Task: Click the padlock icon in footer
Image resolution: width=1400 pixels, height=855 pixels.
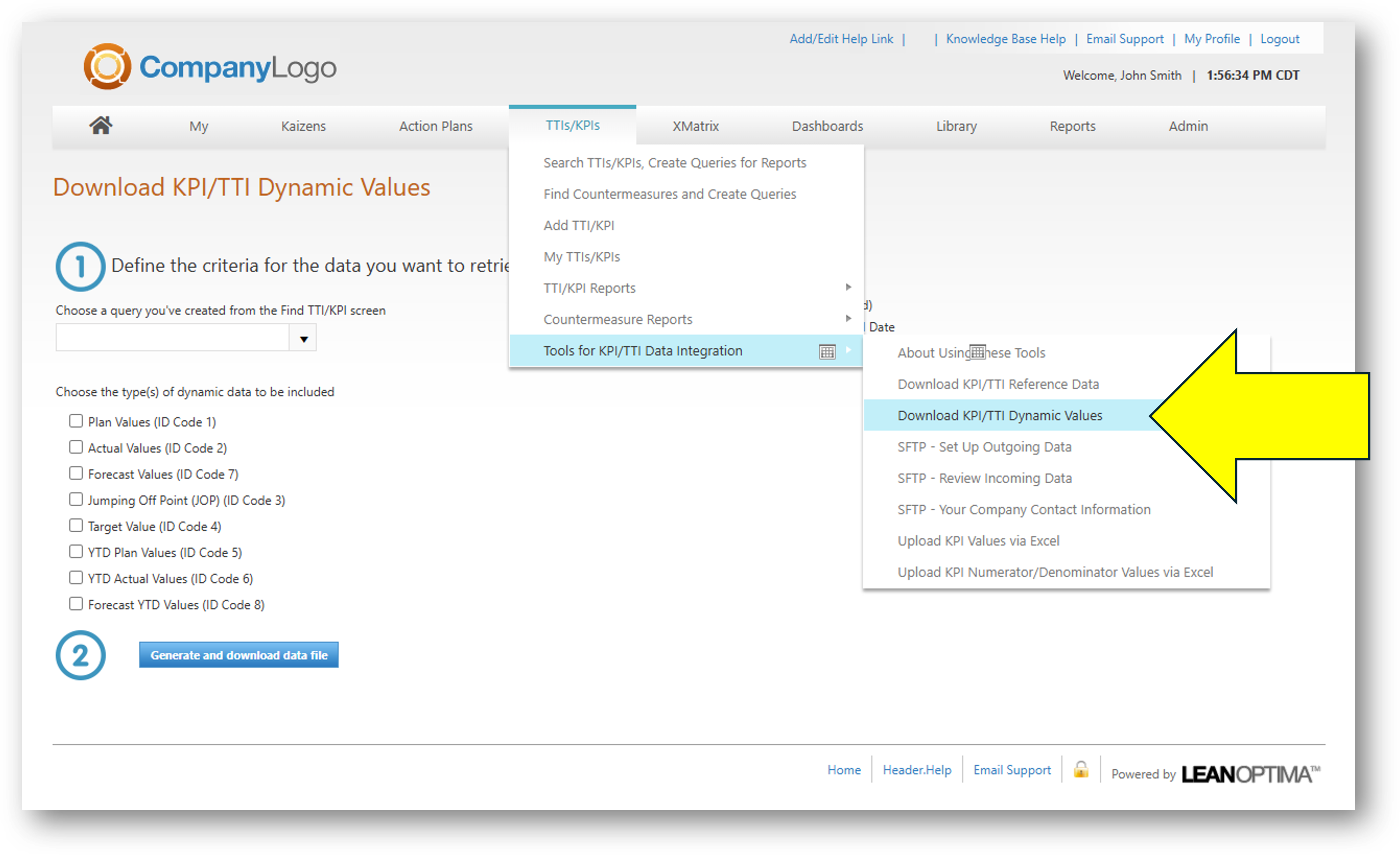Action: (x=1081, y=770)
